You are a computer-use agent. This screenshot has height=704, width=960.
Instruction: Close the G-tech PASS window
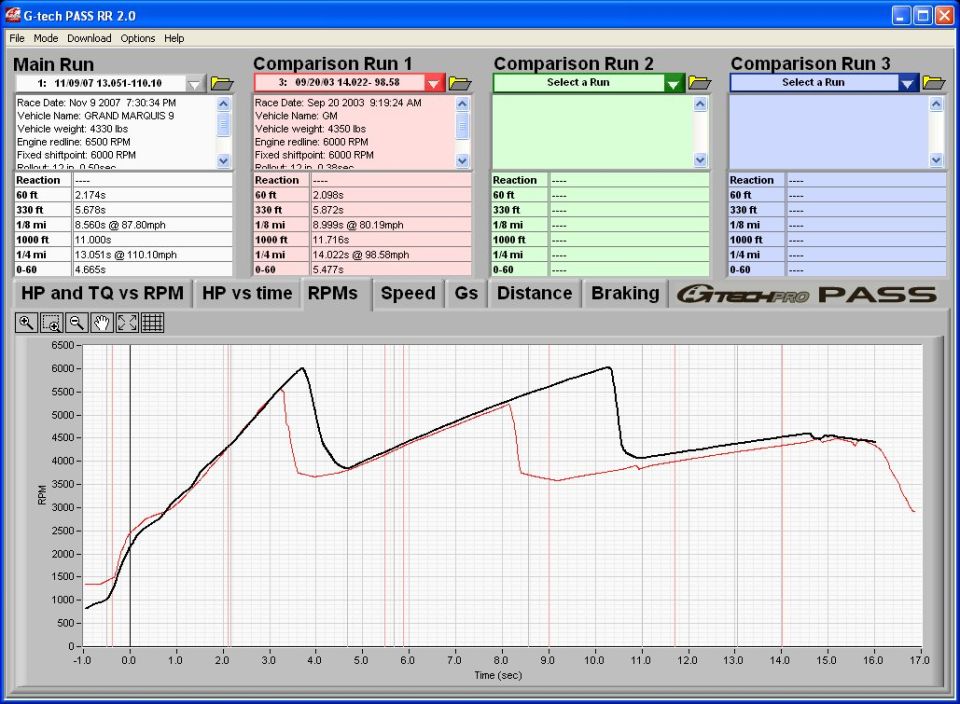(945, 15)
